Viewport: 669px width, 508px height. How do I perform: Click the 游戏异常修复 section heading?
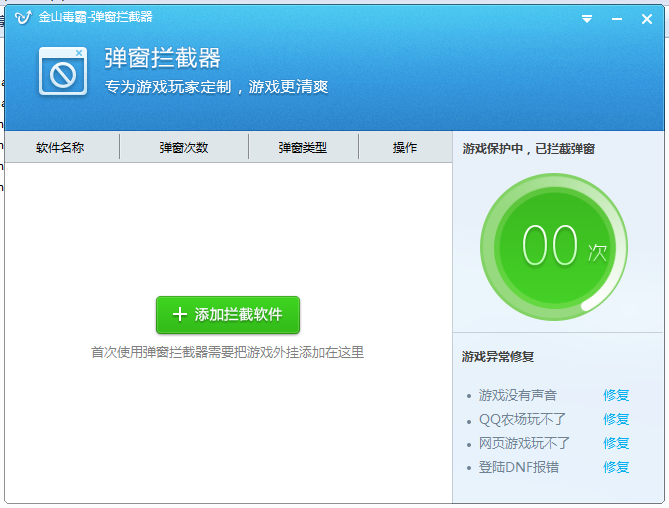498,356
